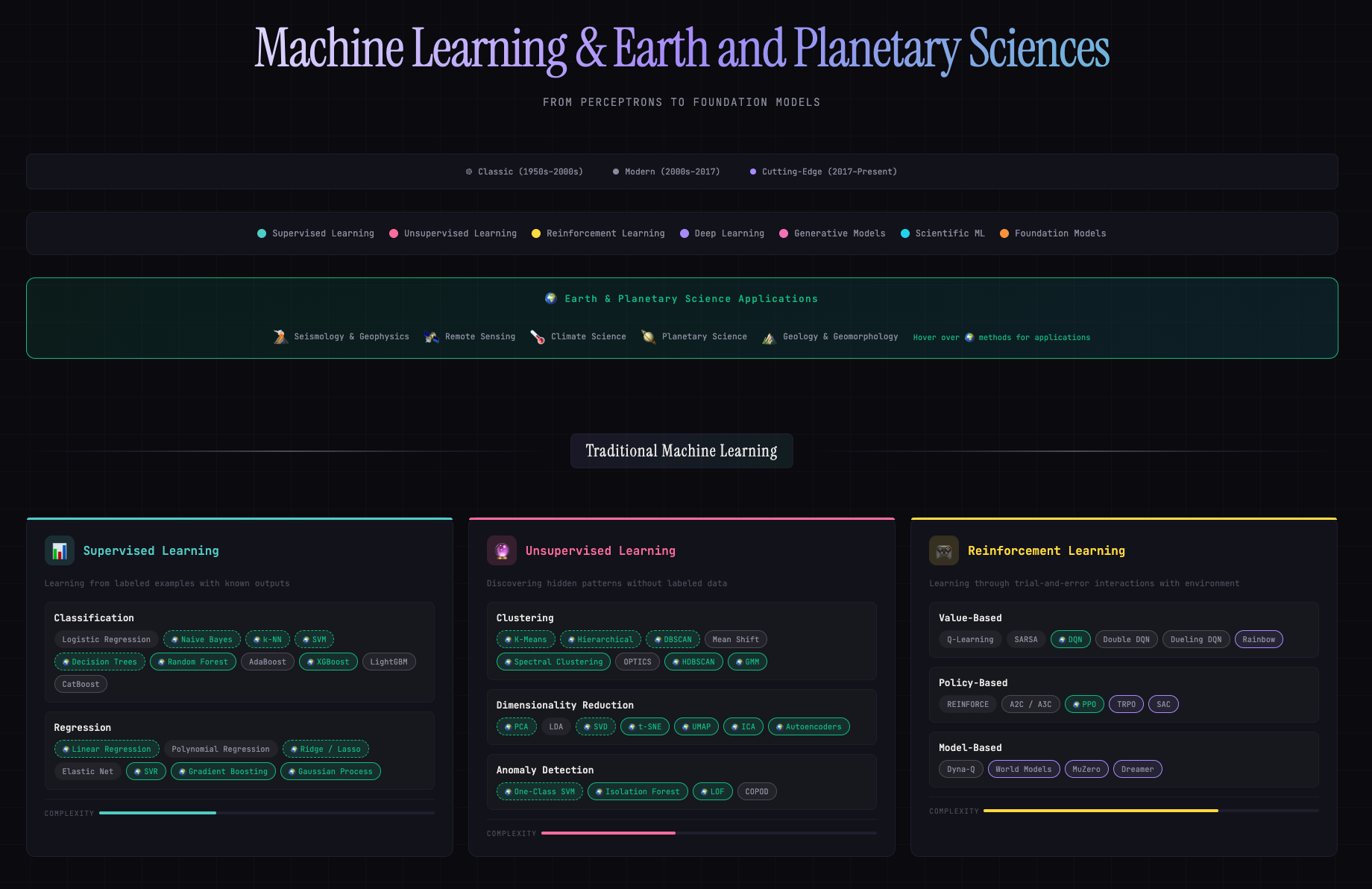Click the Unsupervised Learning crystal ball icon

tap(502, 550)
